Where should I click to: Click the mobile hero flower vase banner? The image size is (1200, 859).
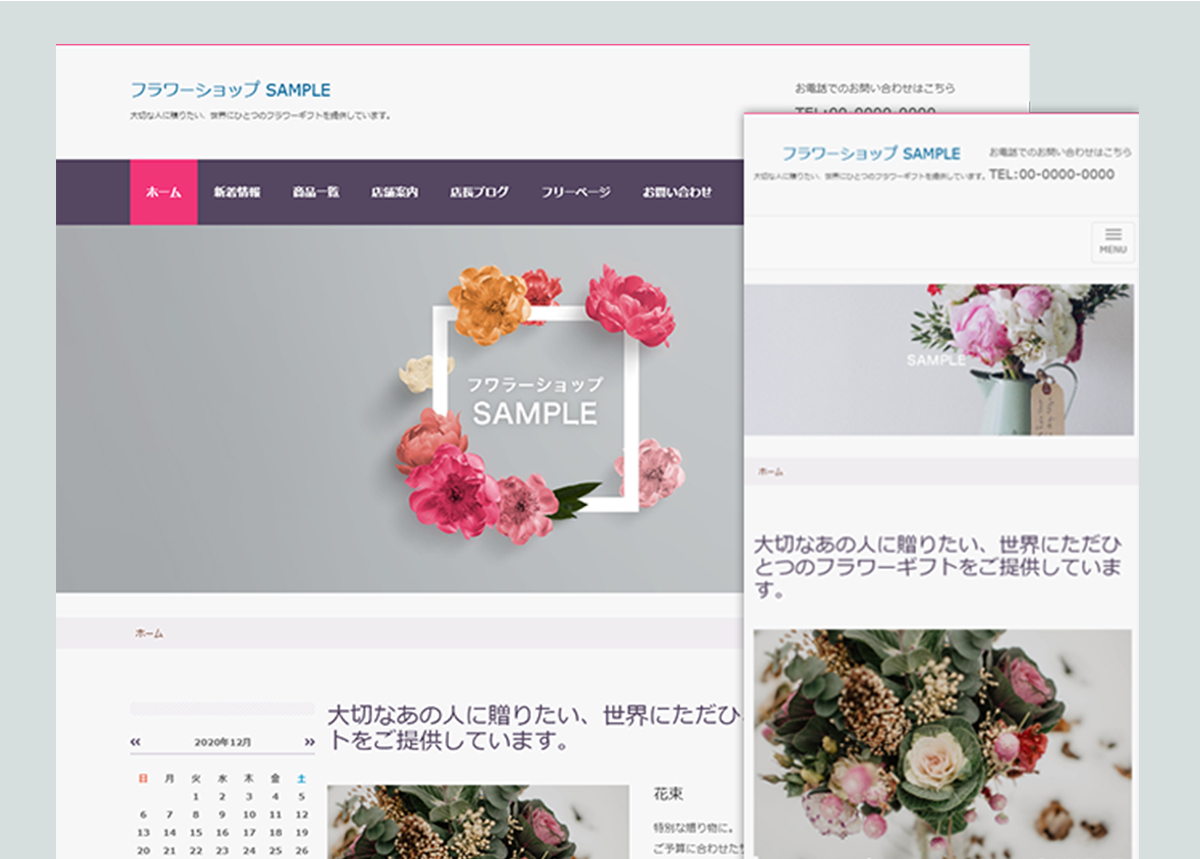click(939, 359)
